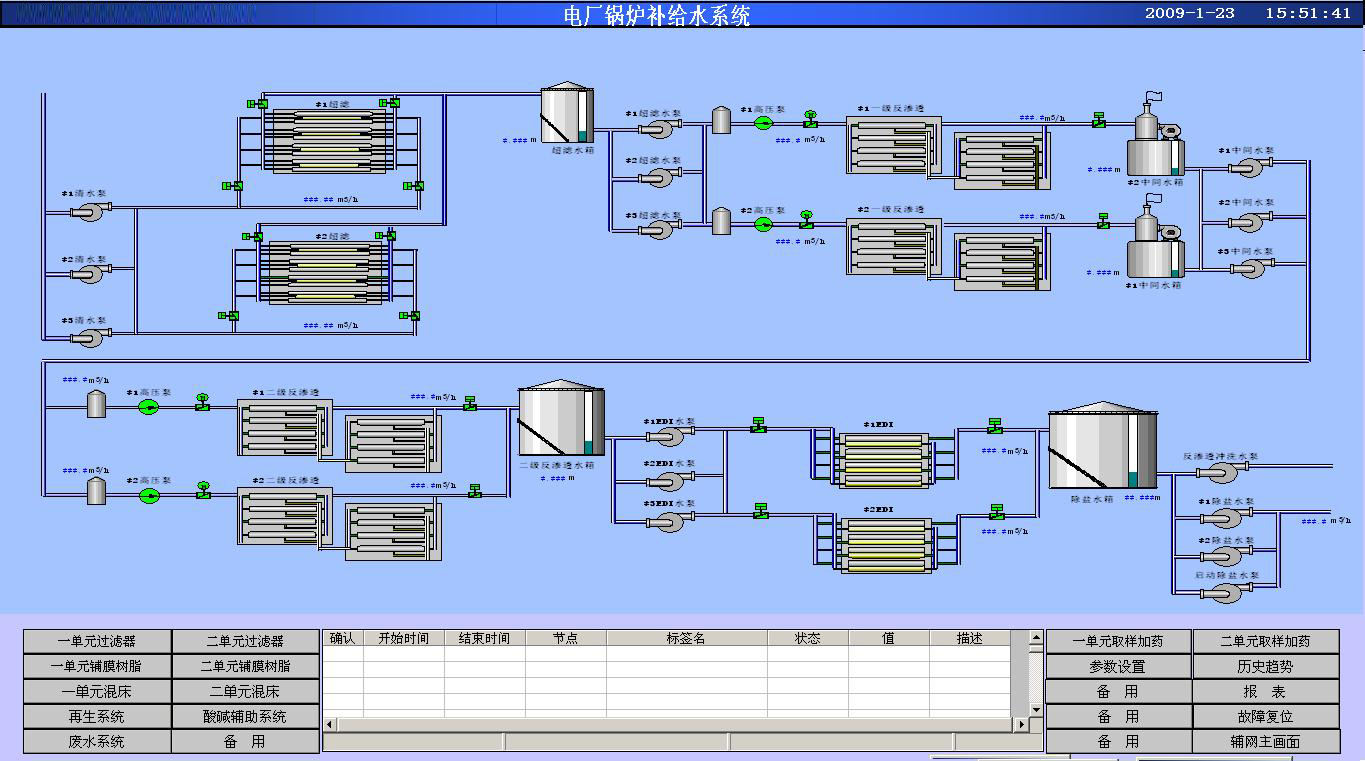Open the 再生系统 screen
The image size is (1365, 761).
click(x=97, y=716)
